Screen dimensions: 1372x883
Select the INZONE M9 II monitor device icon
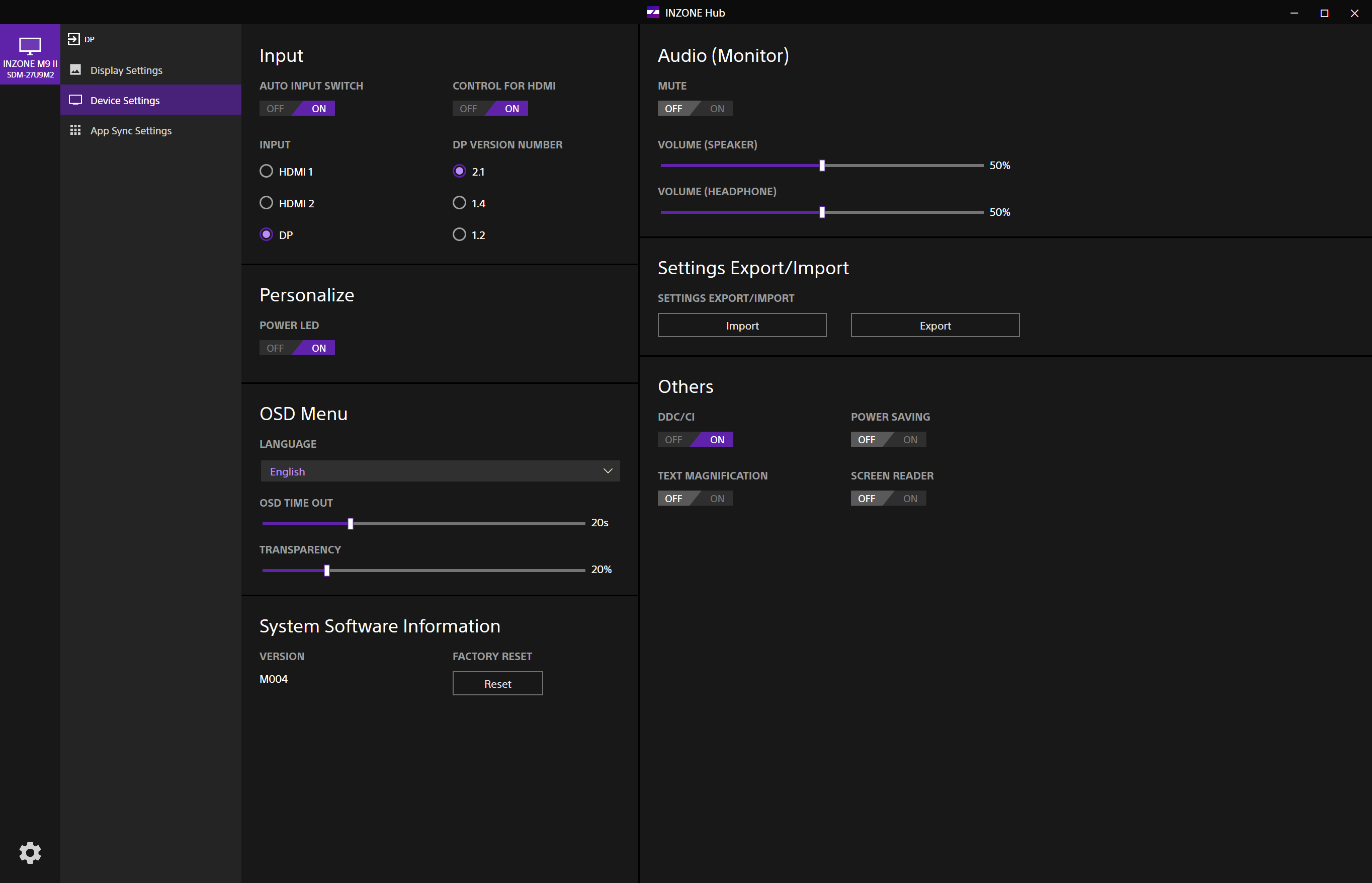[30, 54]
